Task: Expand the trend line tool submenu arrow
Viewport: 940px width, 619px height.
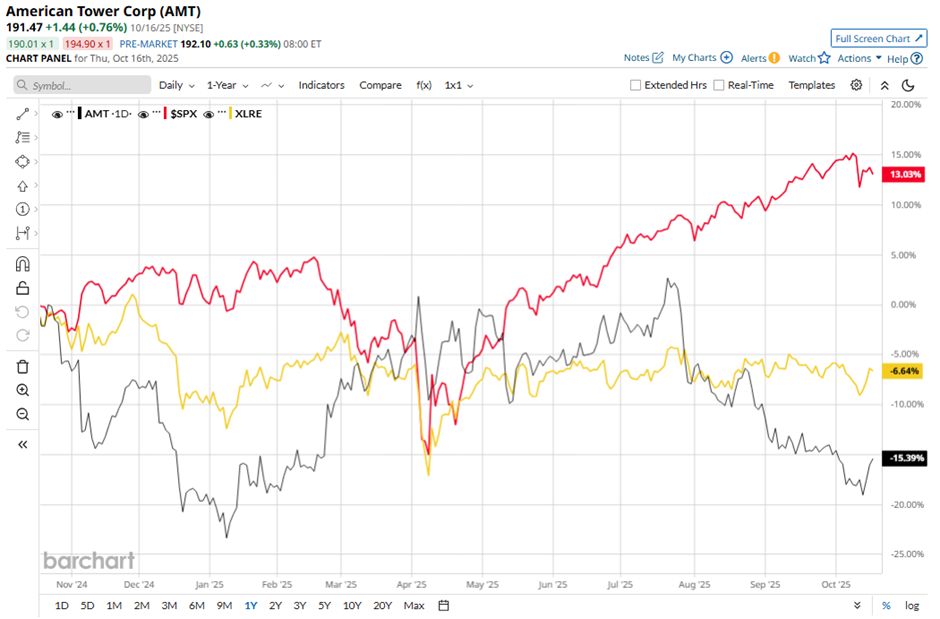Action: (x=36, y=113)
